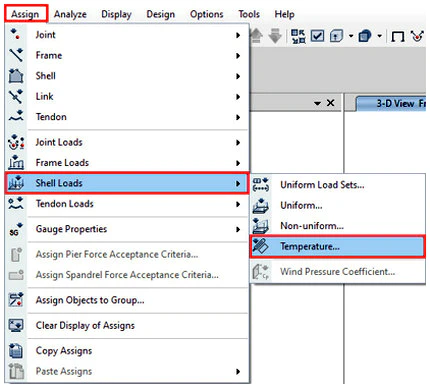Click the Gauge Properties SG icon
430x391 pixels.
point(16,229)
